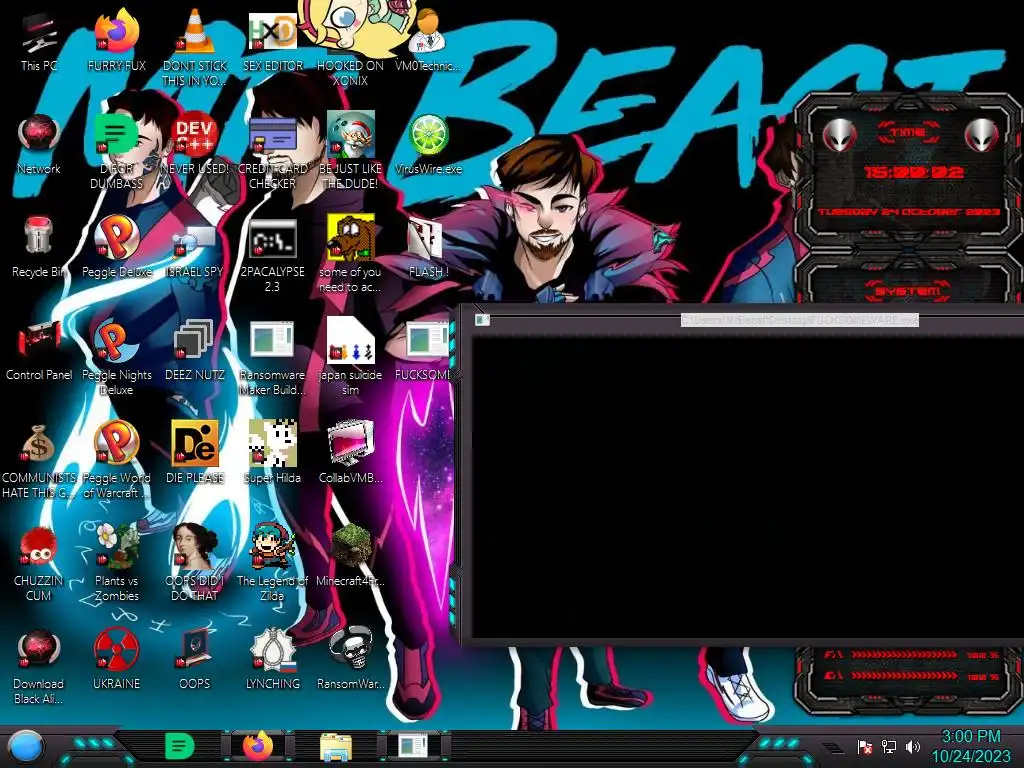Viewport: 1024px width, 768px height.
Task: Switch to the console window taskbar button
Action: point(413,745)
